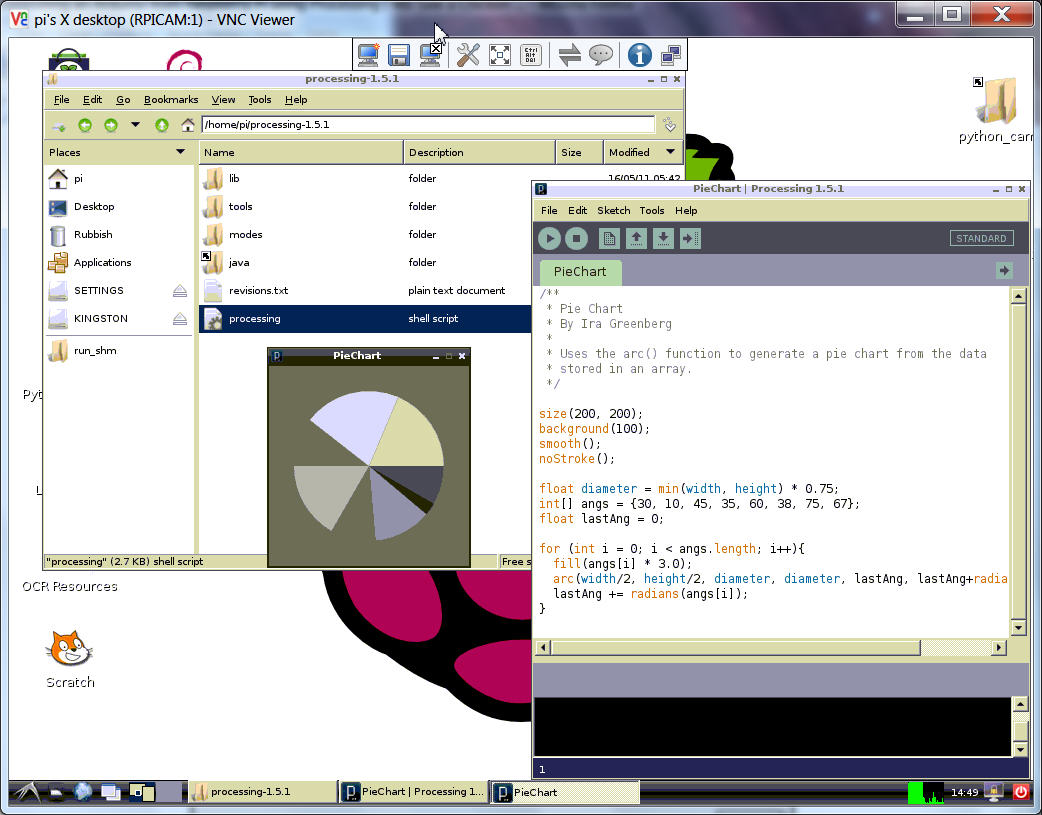
Task: Open VNC options wrench icon
Action: click(467, 55)
